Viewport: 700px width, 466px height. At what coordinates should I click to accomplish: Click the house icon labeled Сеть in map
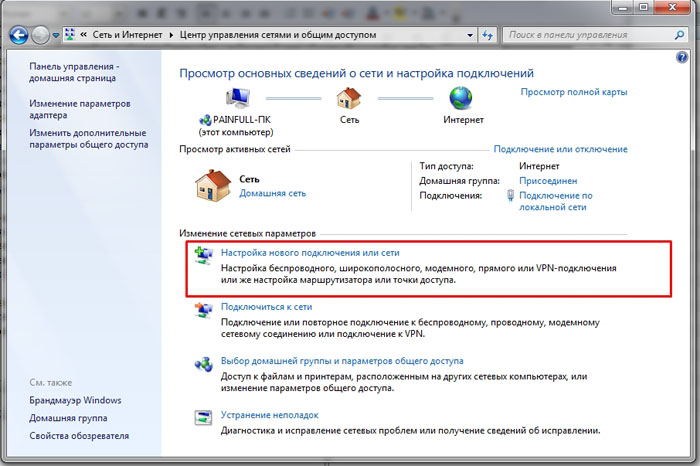click(x=349, y=97)
